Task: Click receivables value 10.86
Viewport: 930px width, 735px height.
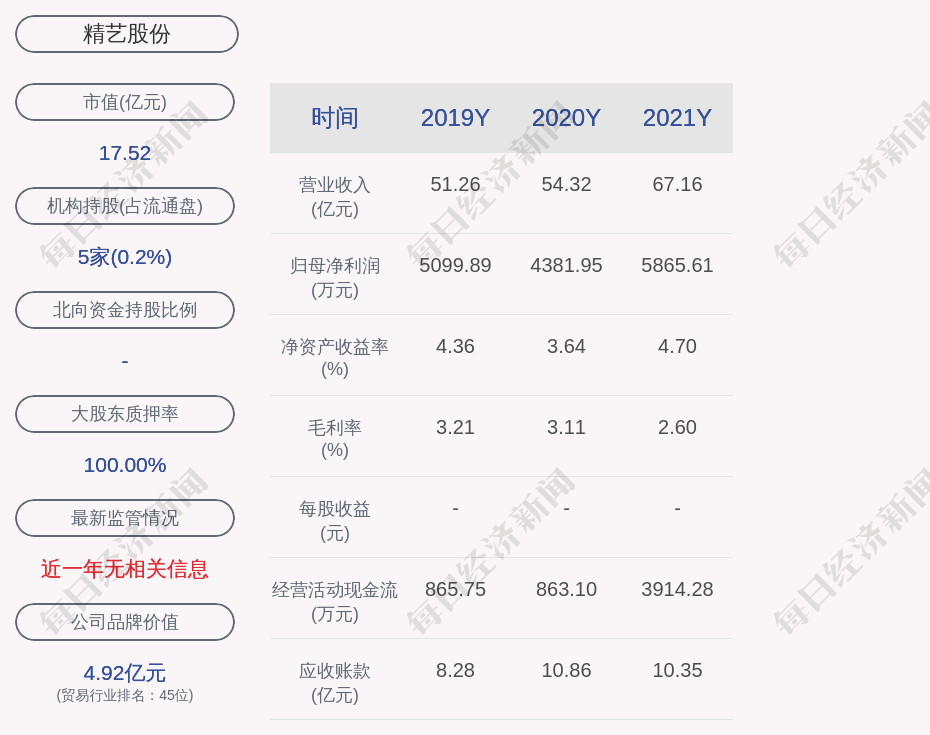Action: [x=566, y=671]
